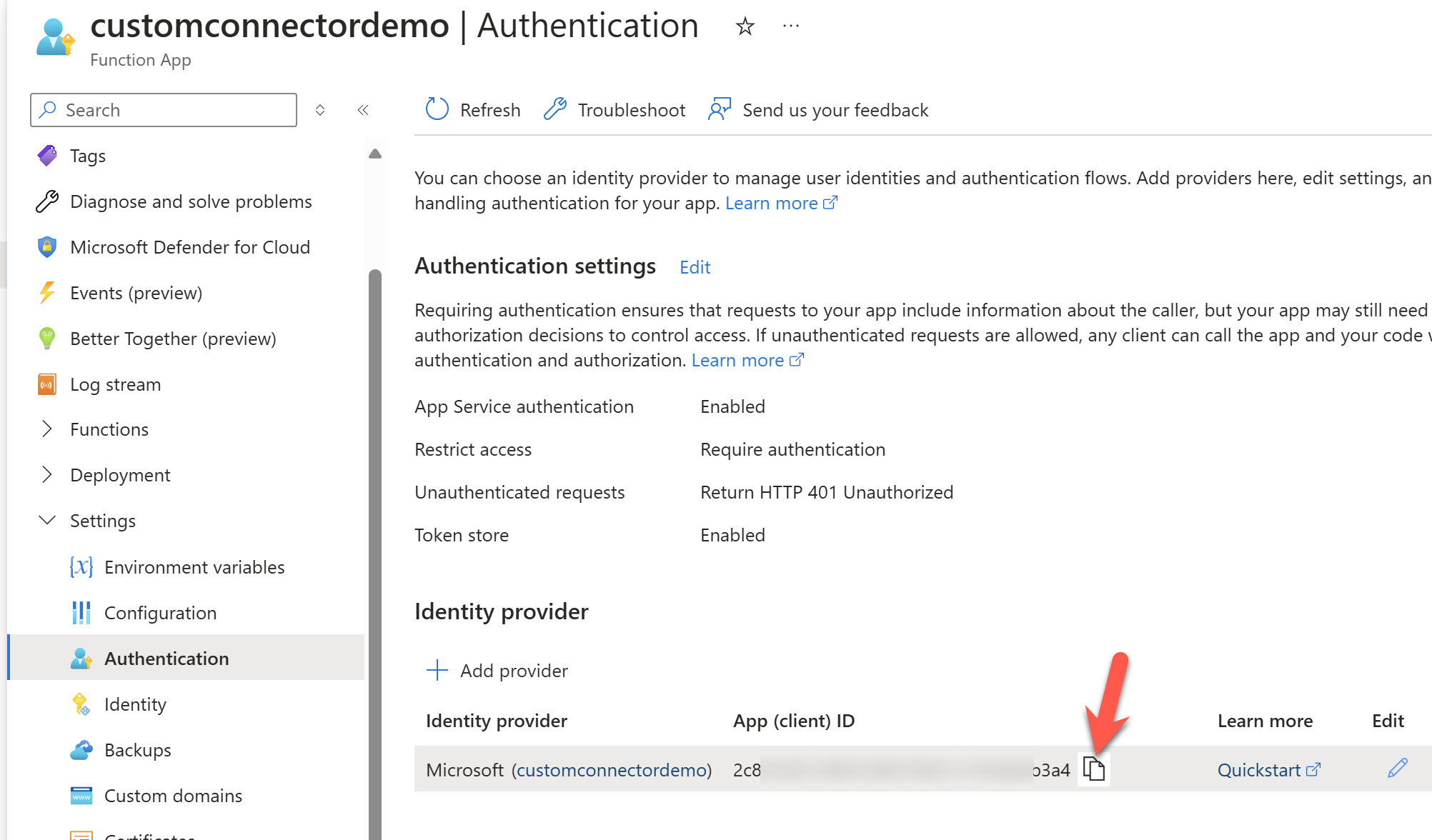1432x840 pixels.
Task: Click the sidebar Search box
Action: tap(163, 109)
